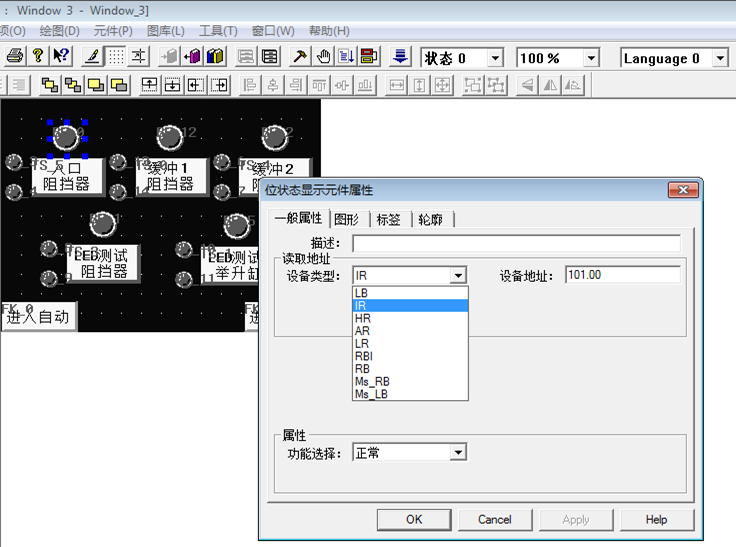The height and width of the screenshot is (547, 736).
Task: Click the yellow question mark help icon
Action: click(x=38, y=57)
